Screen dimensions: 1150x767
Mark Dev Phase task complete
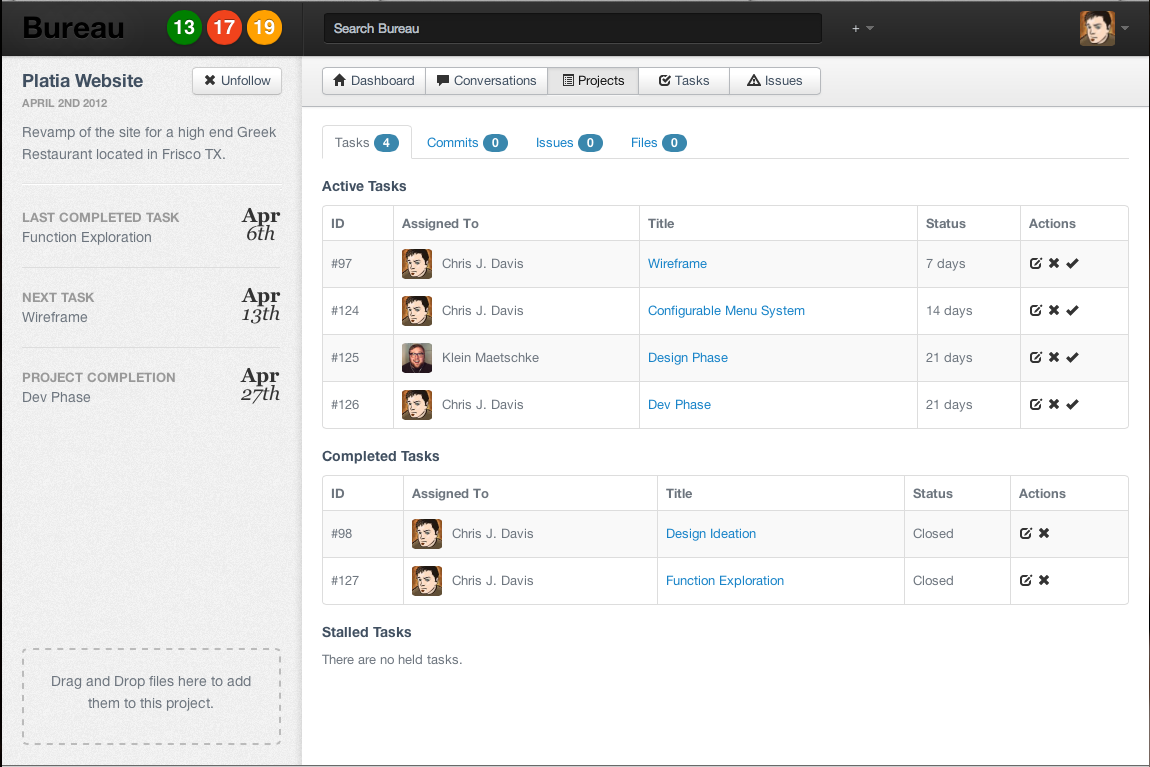tap(1072, 404)
